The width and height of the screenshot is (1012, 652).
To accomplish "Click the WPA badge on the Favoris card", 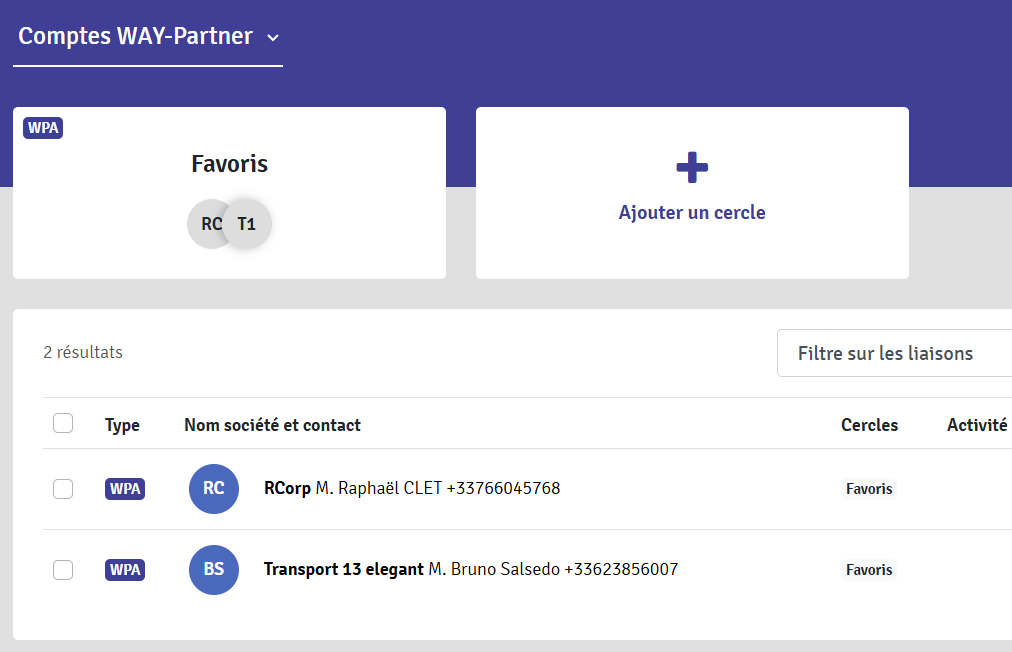I will [x=43, y=128].
